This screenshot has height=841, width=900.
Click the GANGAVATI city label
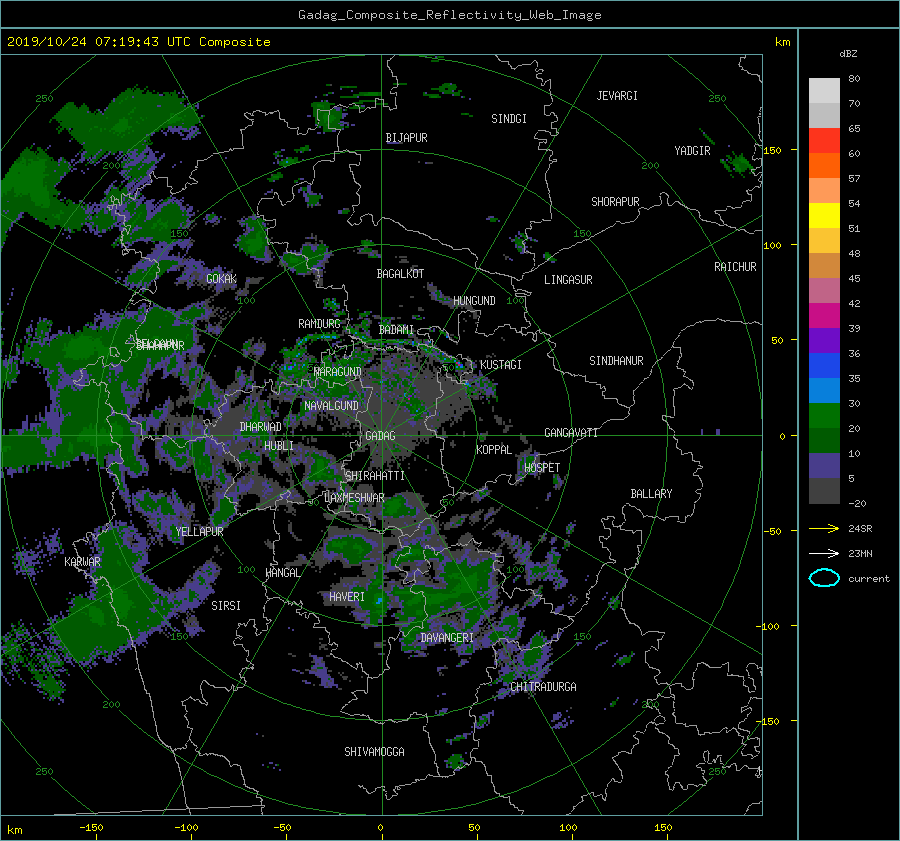tap(571, 433)
